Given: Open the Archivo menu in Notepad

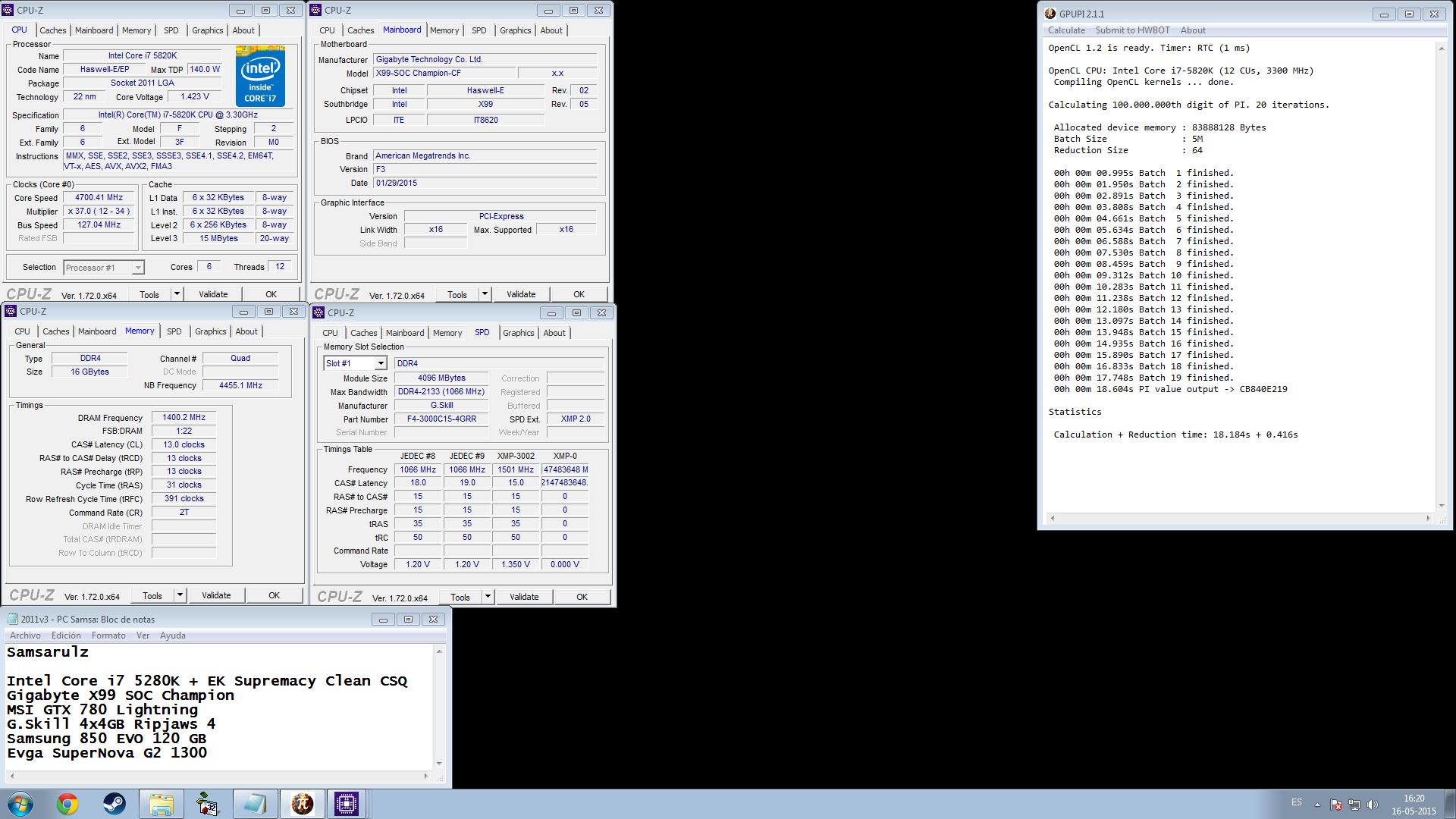Looking at the screenshot, I should tap(25, 635).
